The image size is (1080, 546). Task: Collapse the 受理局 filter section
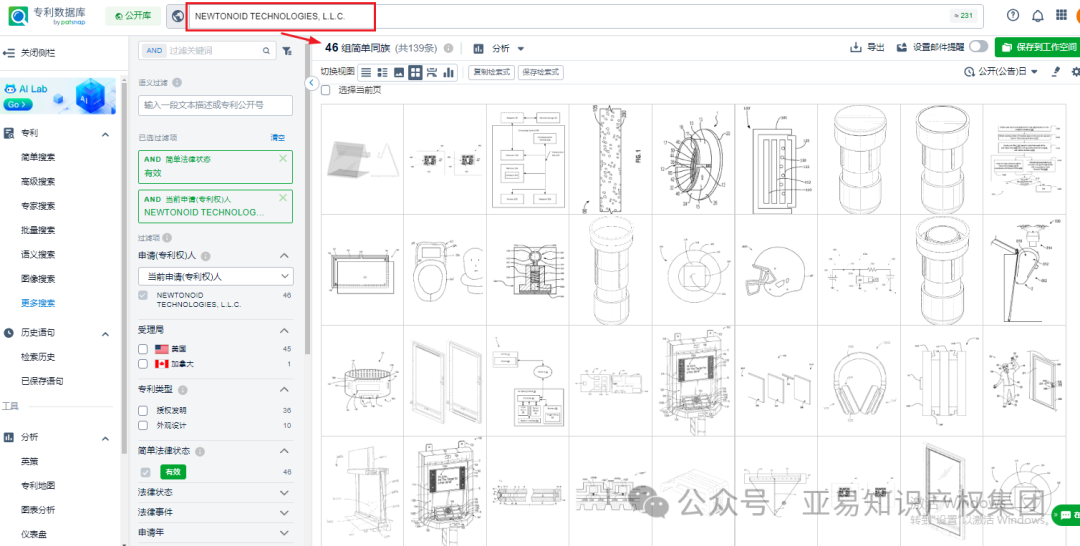tap(284, 330)
